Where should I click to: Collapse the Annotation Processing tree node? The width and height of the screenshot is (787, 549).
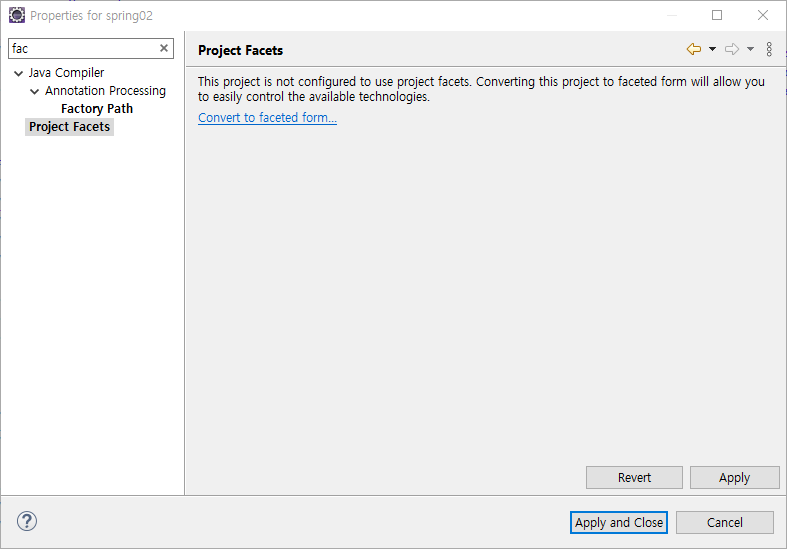point(35,91)
